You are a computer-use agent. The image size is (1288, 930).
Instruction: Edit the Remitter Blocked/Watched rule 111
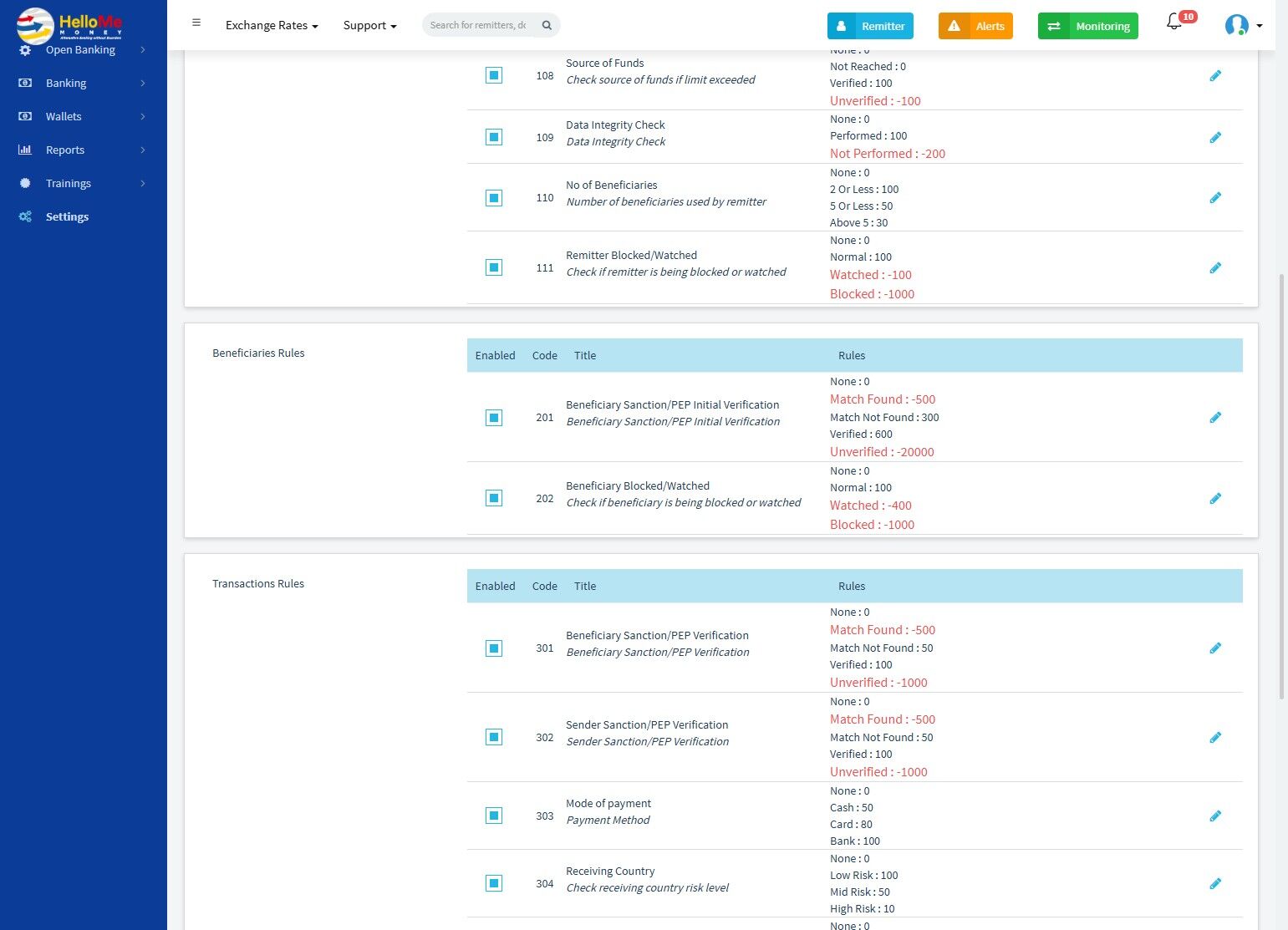coord(1215,268)
